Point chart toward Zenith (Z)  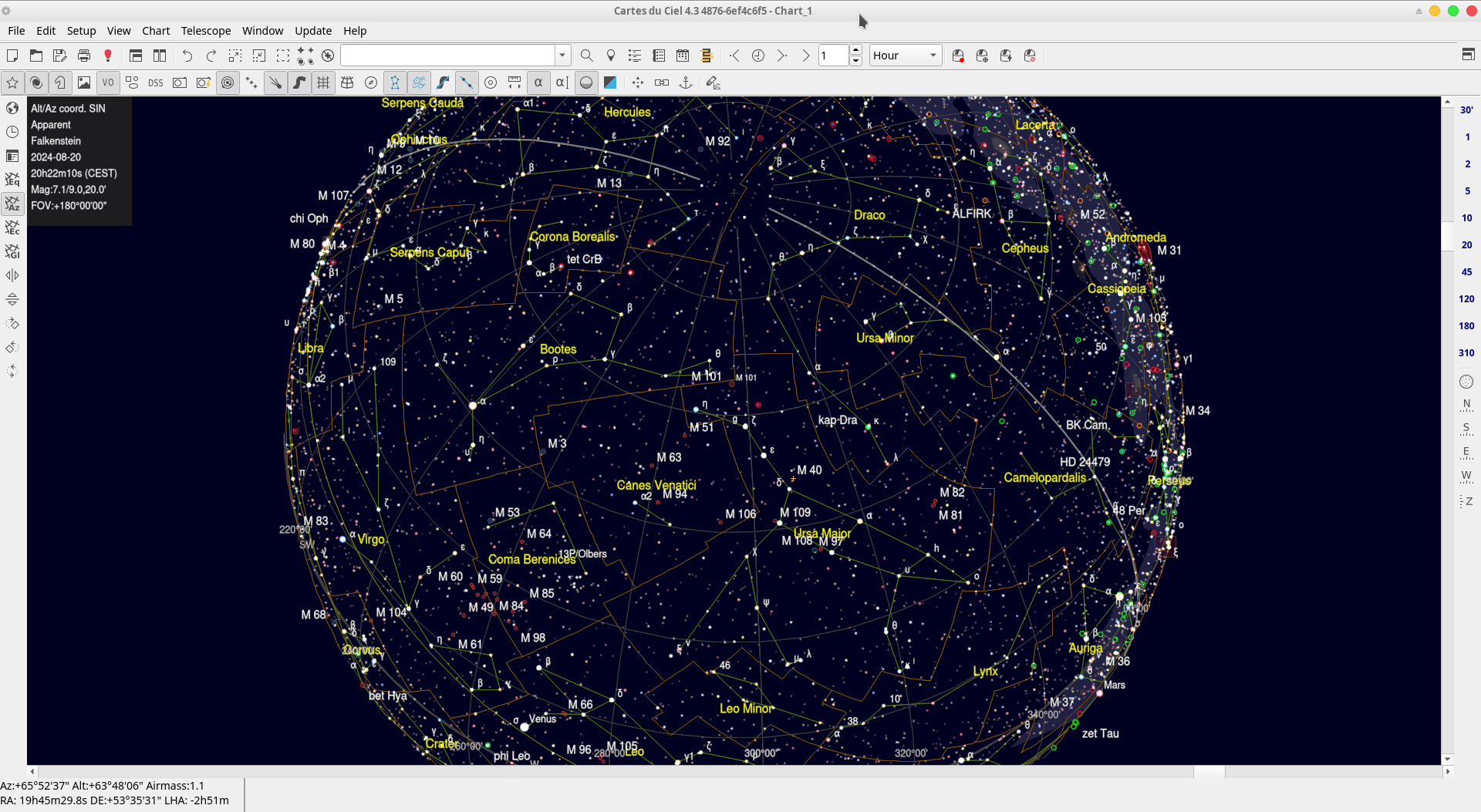click(1466, 501)
